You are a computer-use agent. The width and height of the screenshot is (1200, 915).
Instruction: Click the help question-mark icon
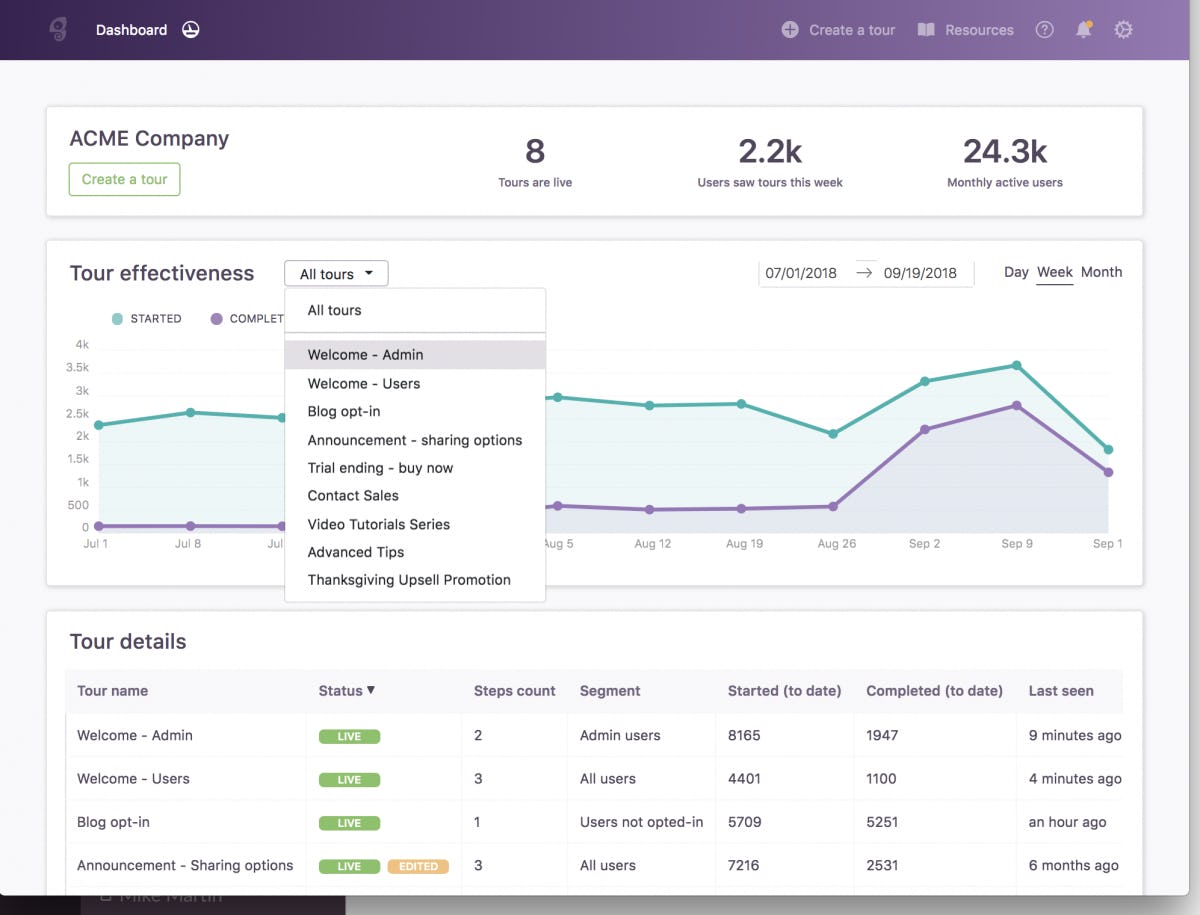click(1044, 30)
